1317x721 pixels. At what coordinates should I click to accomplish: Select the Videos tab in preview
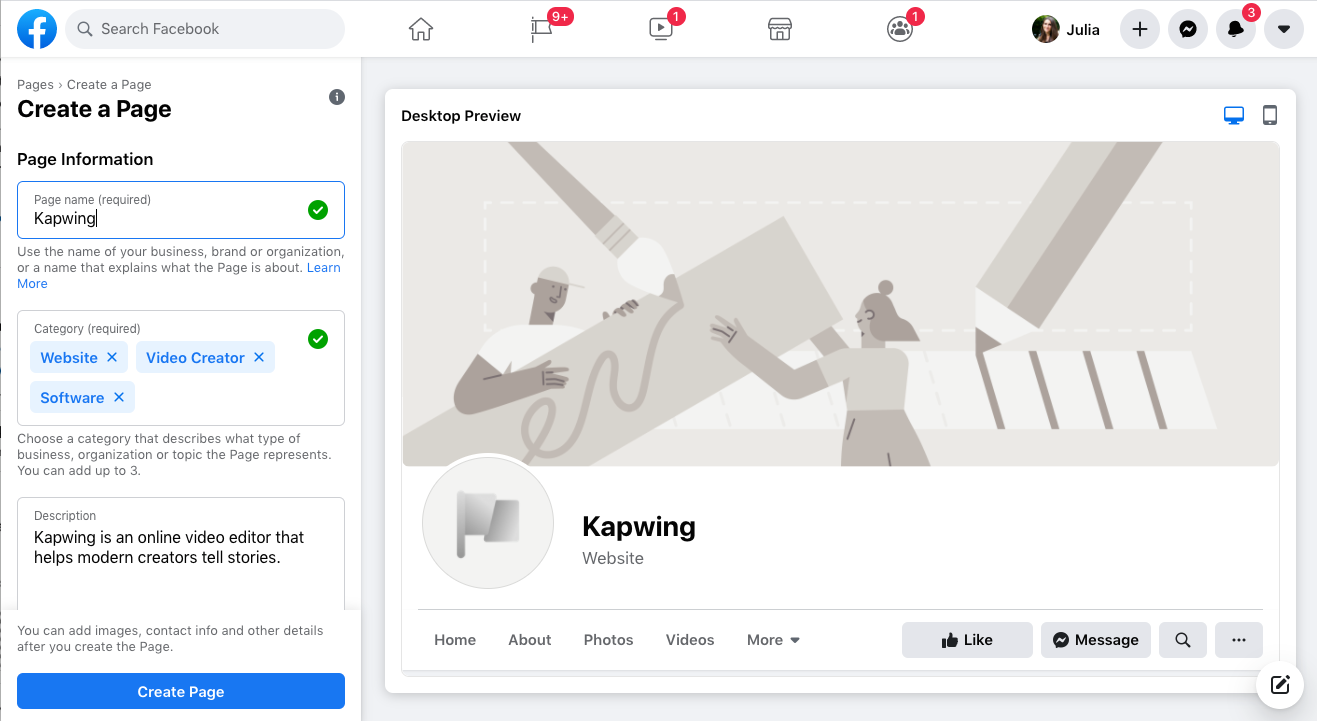(x=690, y=640)
